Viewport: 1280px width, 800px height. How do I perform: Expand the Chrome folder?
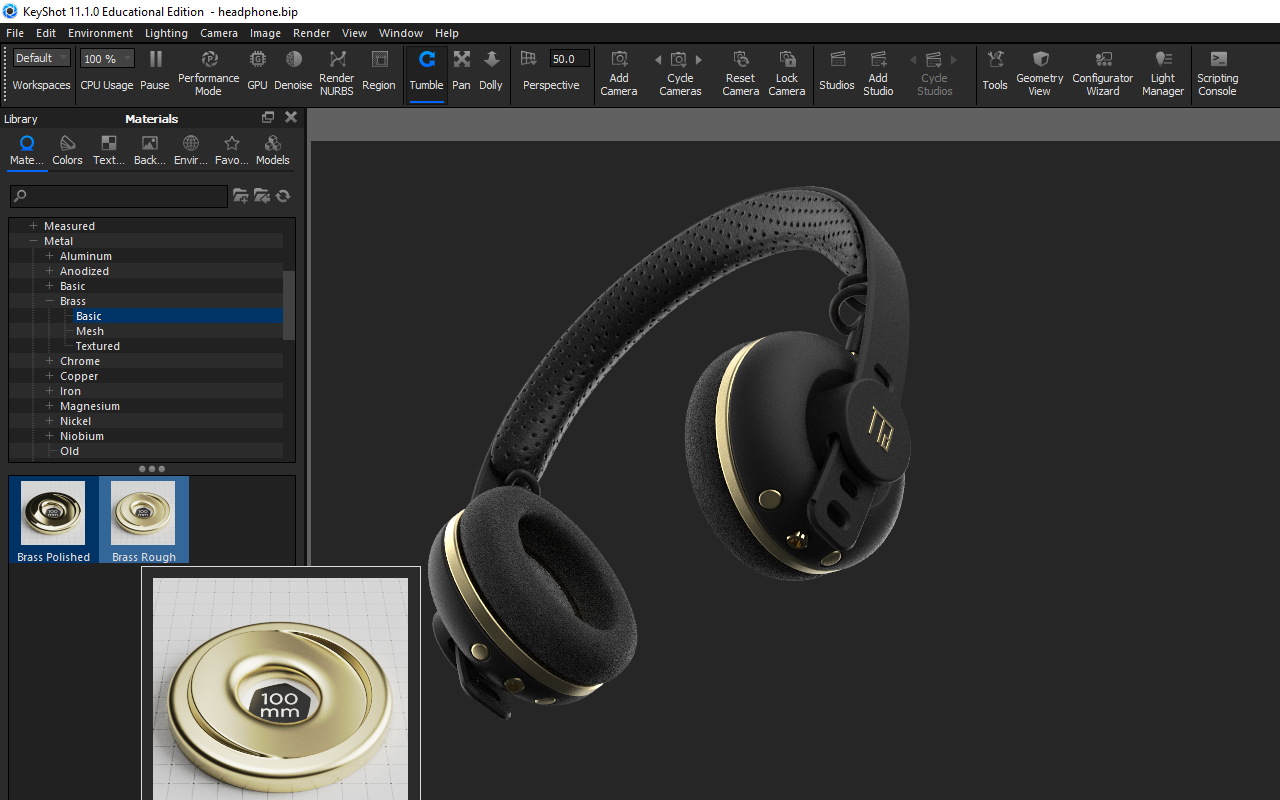(49, 361)
